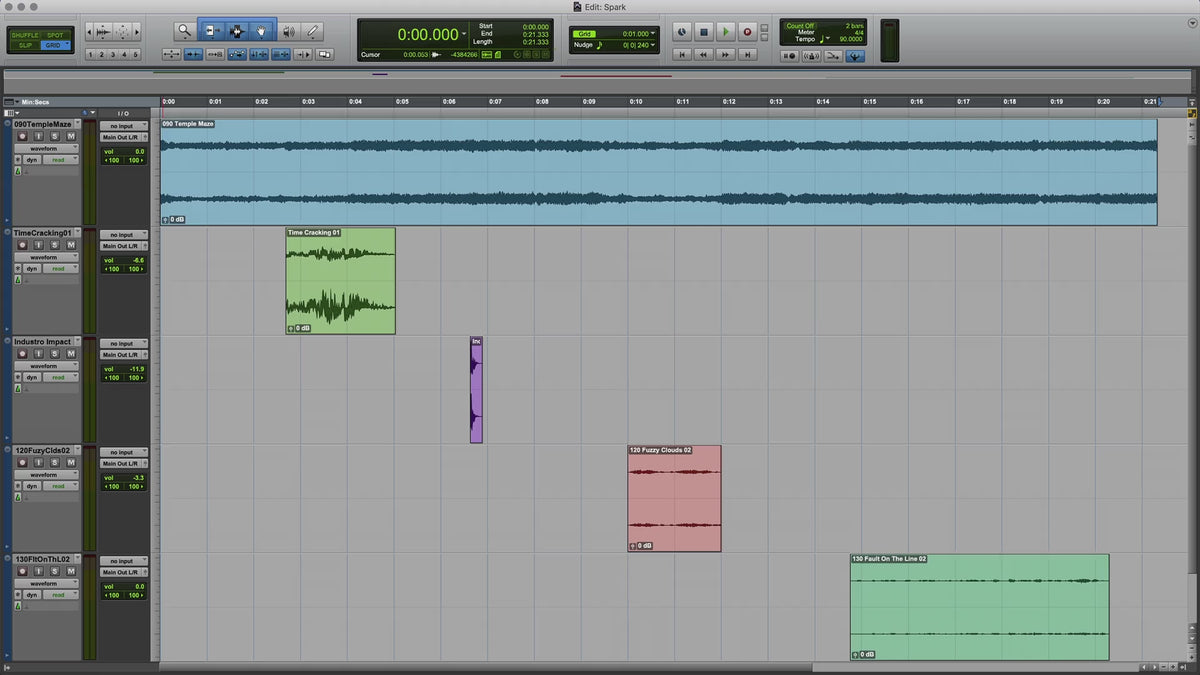1200x675 pixels.
Task: Select the Grabber hand tool
Action: click(262, 32)
